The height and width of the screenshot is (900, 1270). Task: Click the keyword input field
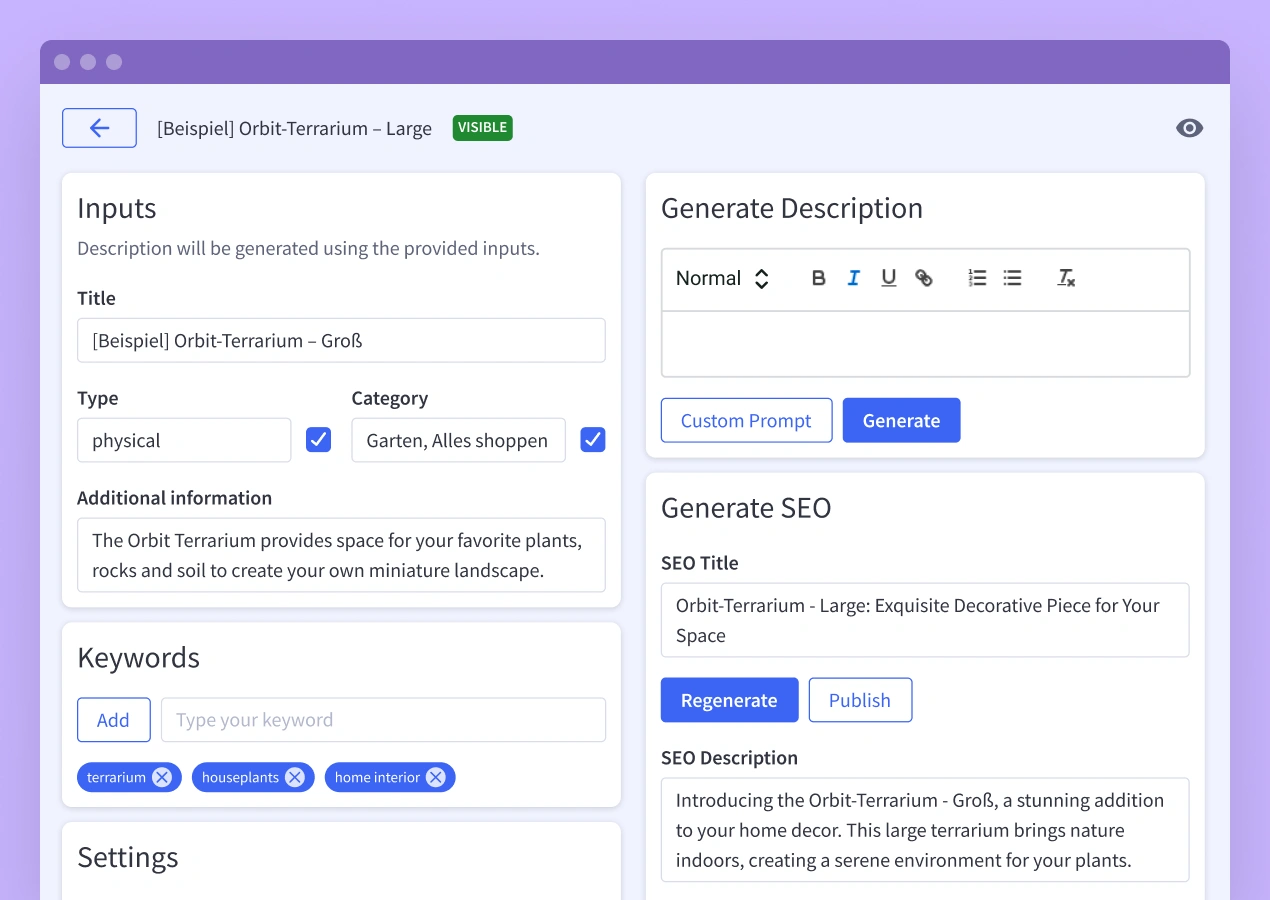pos(383,719)
